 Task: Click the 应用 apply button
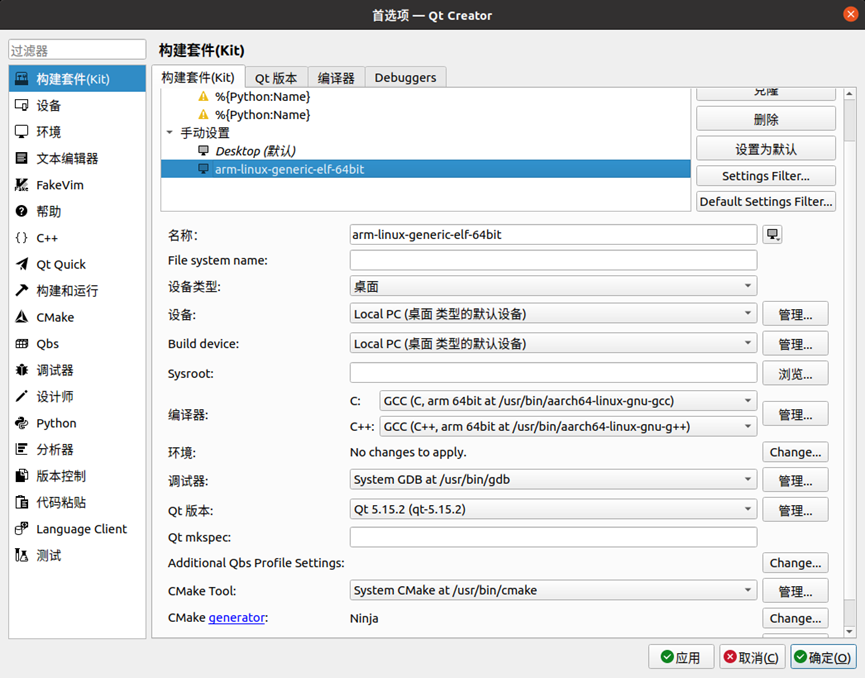(x=680, y=657)
